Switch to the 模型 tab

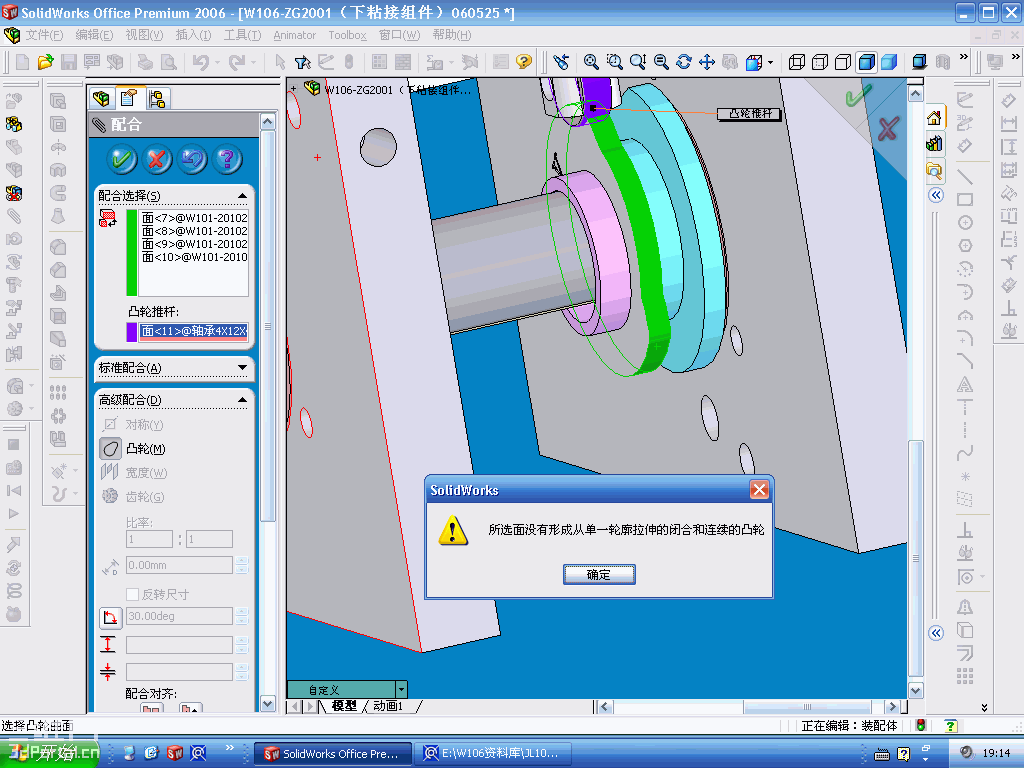[x=344, y=706]
